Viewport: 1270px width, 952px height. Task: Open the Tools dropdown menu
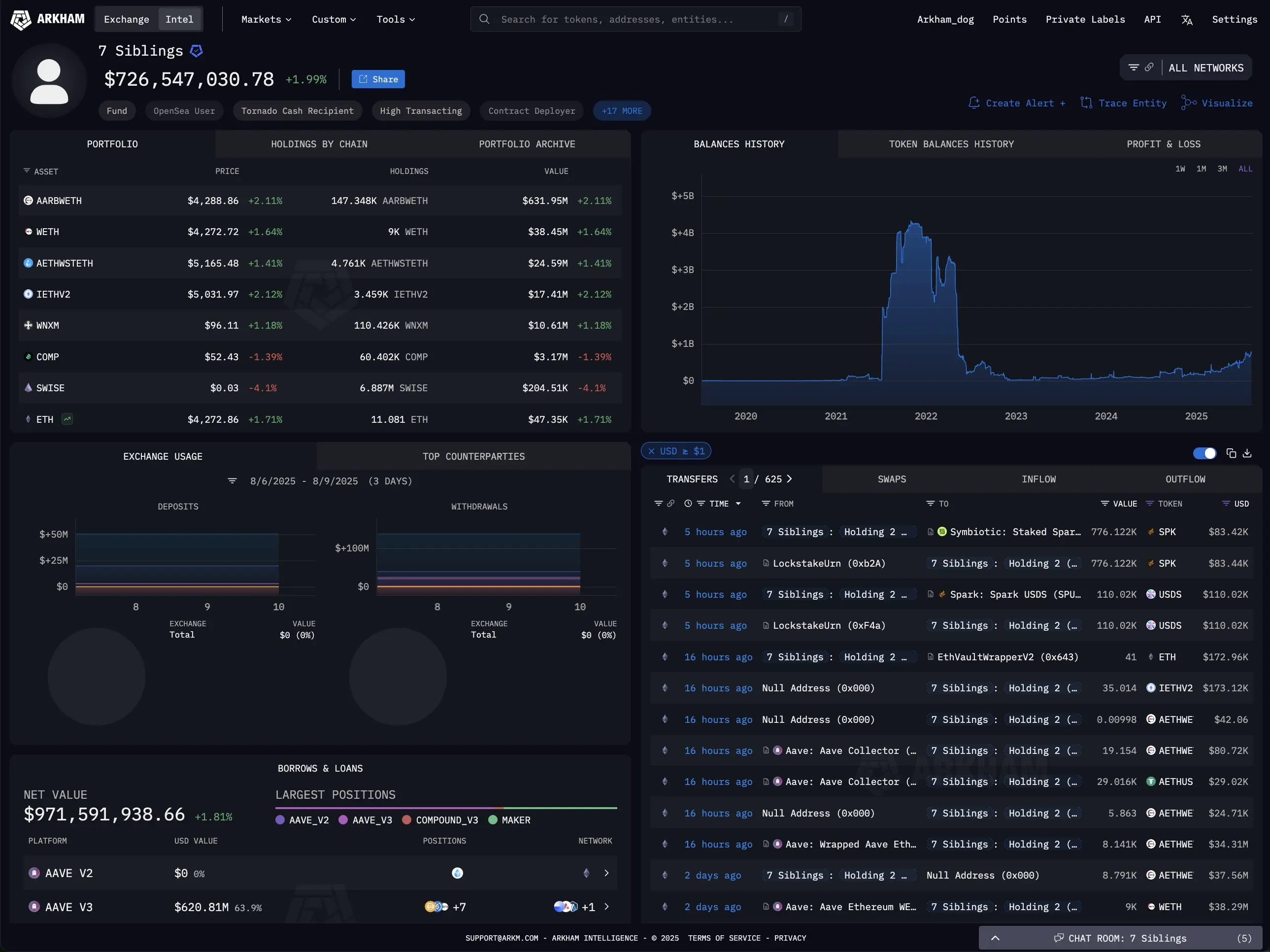[396, 19]
